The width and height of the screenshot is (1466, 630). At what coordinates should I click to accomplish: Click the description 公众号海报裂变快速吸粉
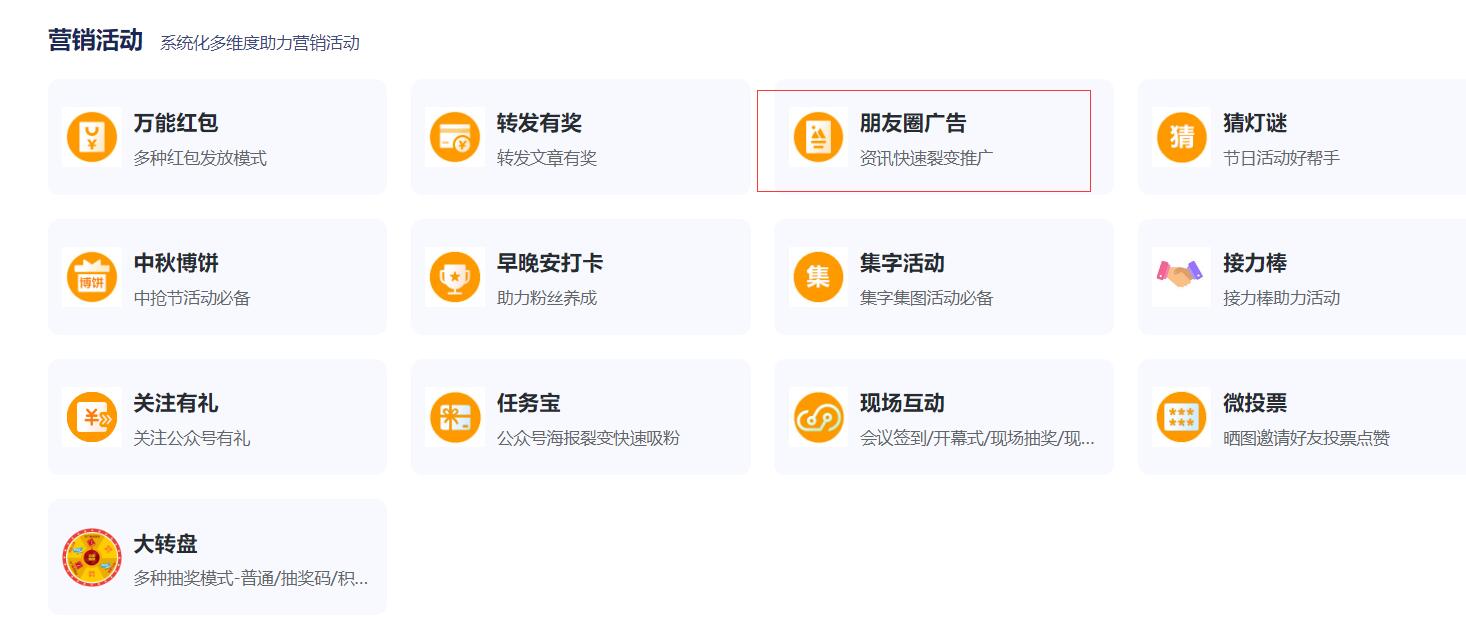click(588, 438)
